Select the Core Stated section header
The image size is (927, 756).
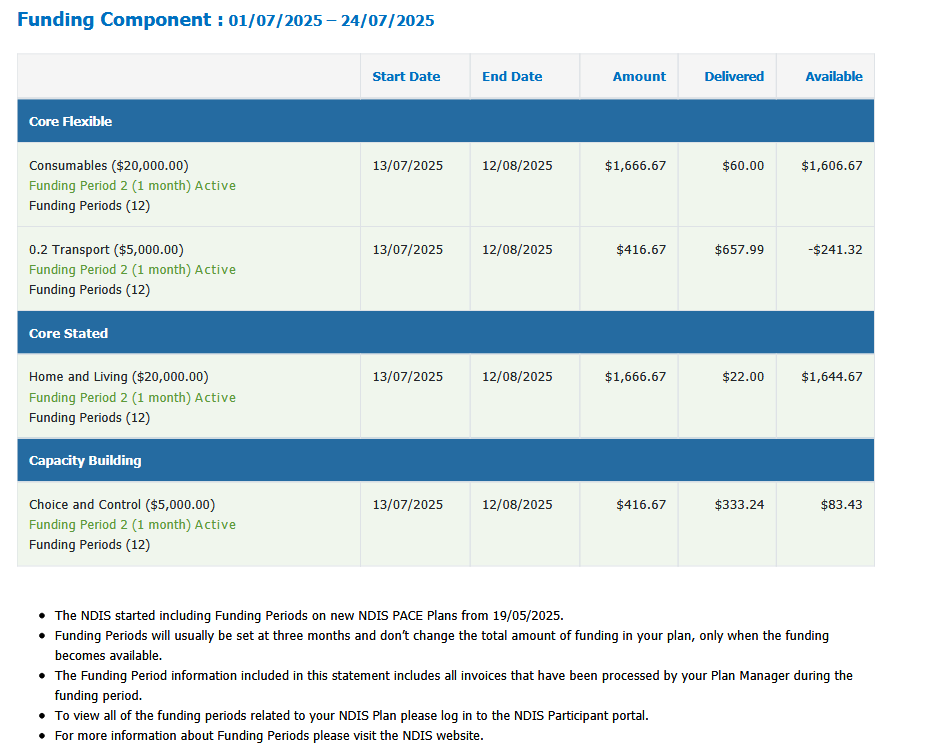[446, 333]
